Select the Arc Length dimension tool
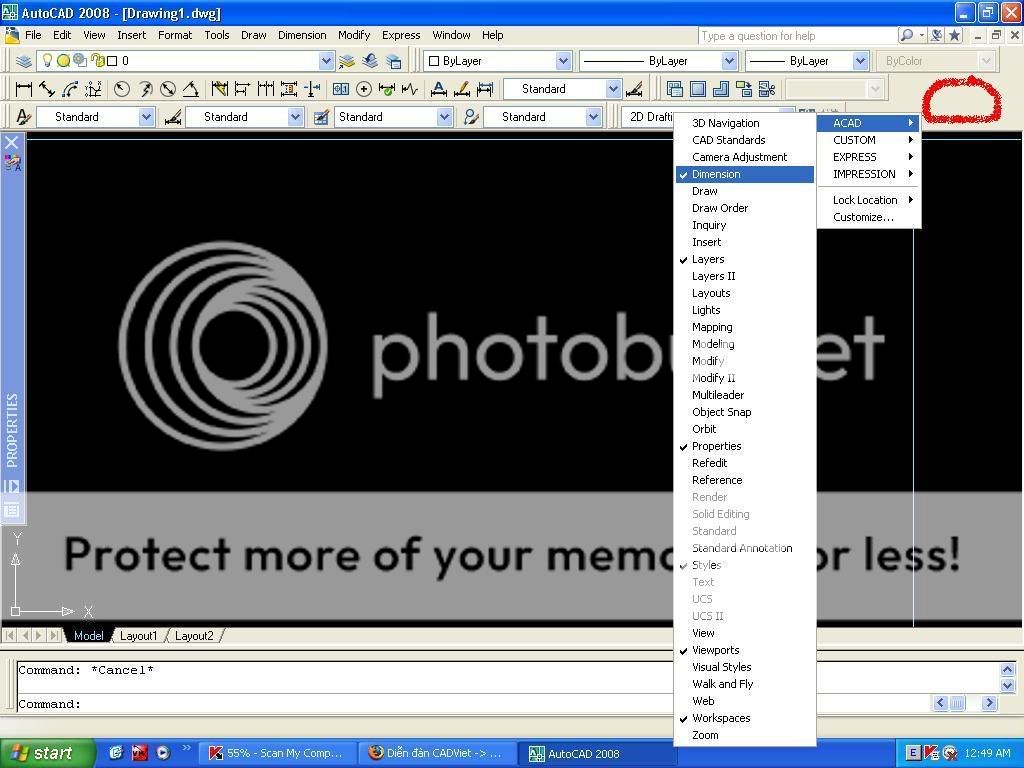Viewport: 1024px width, 768px height. [x=70, y=89]
